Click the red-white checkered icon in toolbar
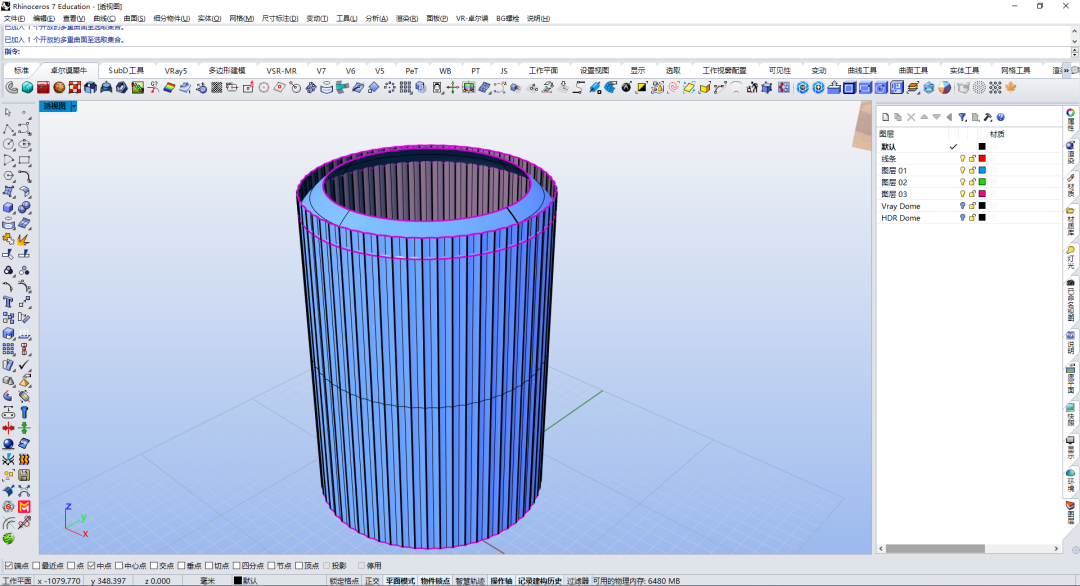 pyautogui.click(x=75, y=87)
